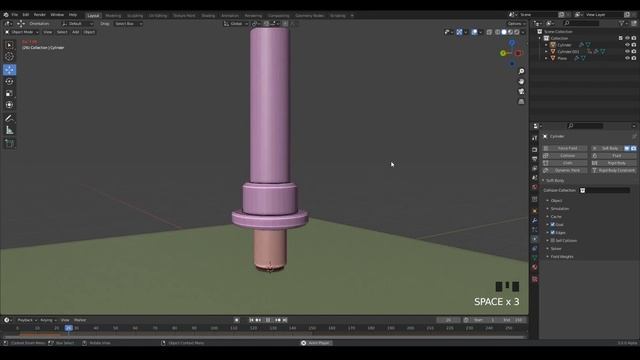
Task: Hide Cylinder.001 in viewport with eye icon
Action: pos(627,51)
